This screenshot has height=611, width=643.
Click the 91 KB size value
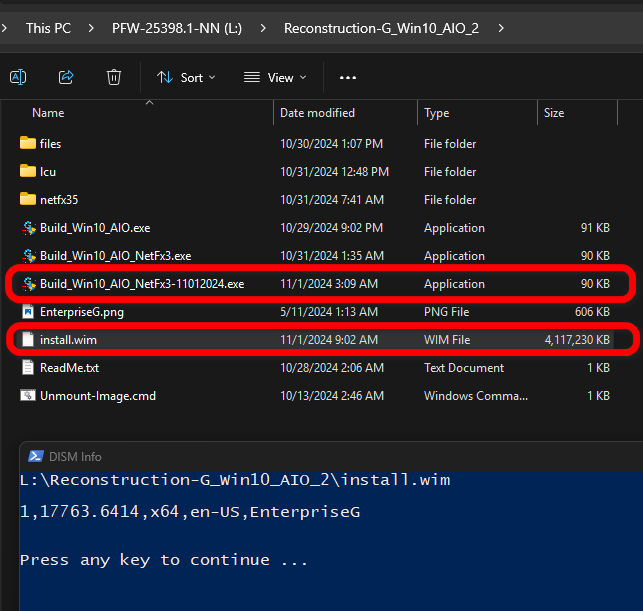[x=595, y=228]
